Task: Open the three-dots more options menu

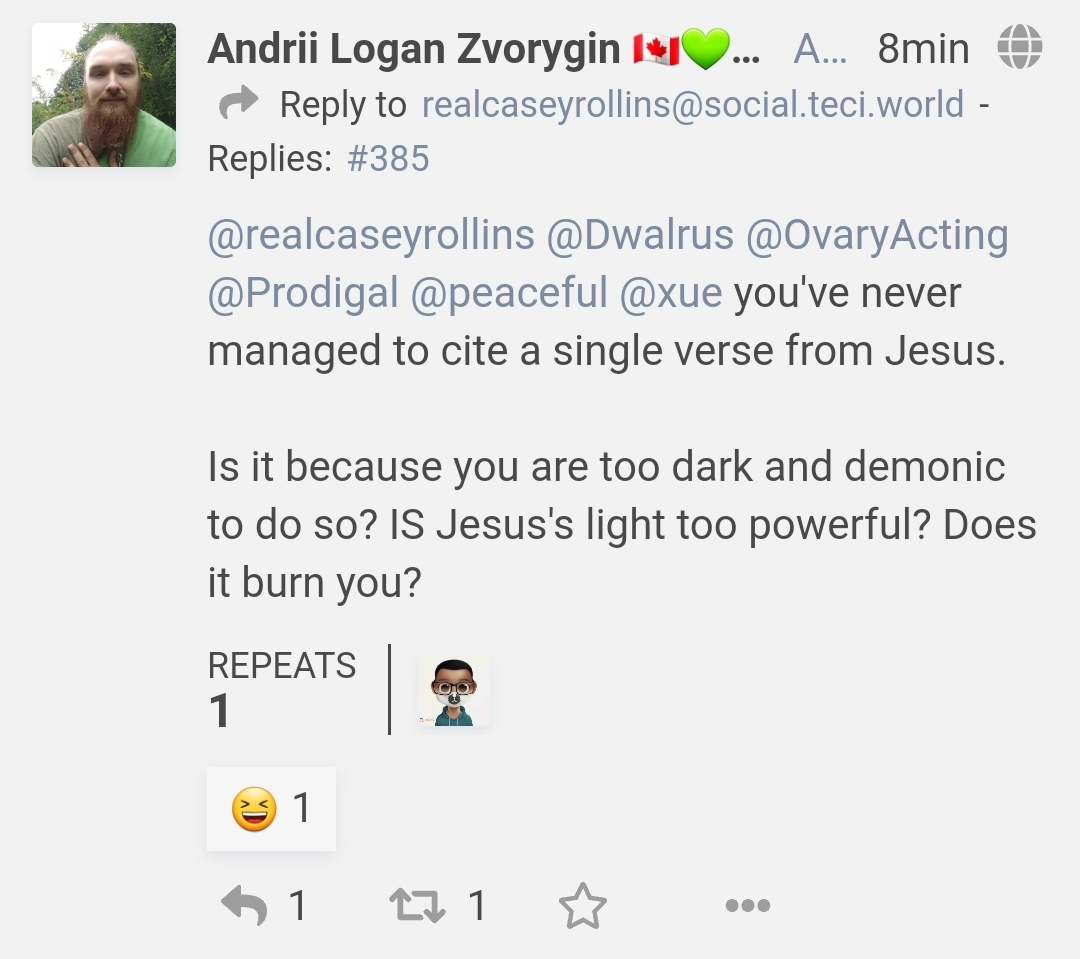Action: (x=747, y=906)
